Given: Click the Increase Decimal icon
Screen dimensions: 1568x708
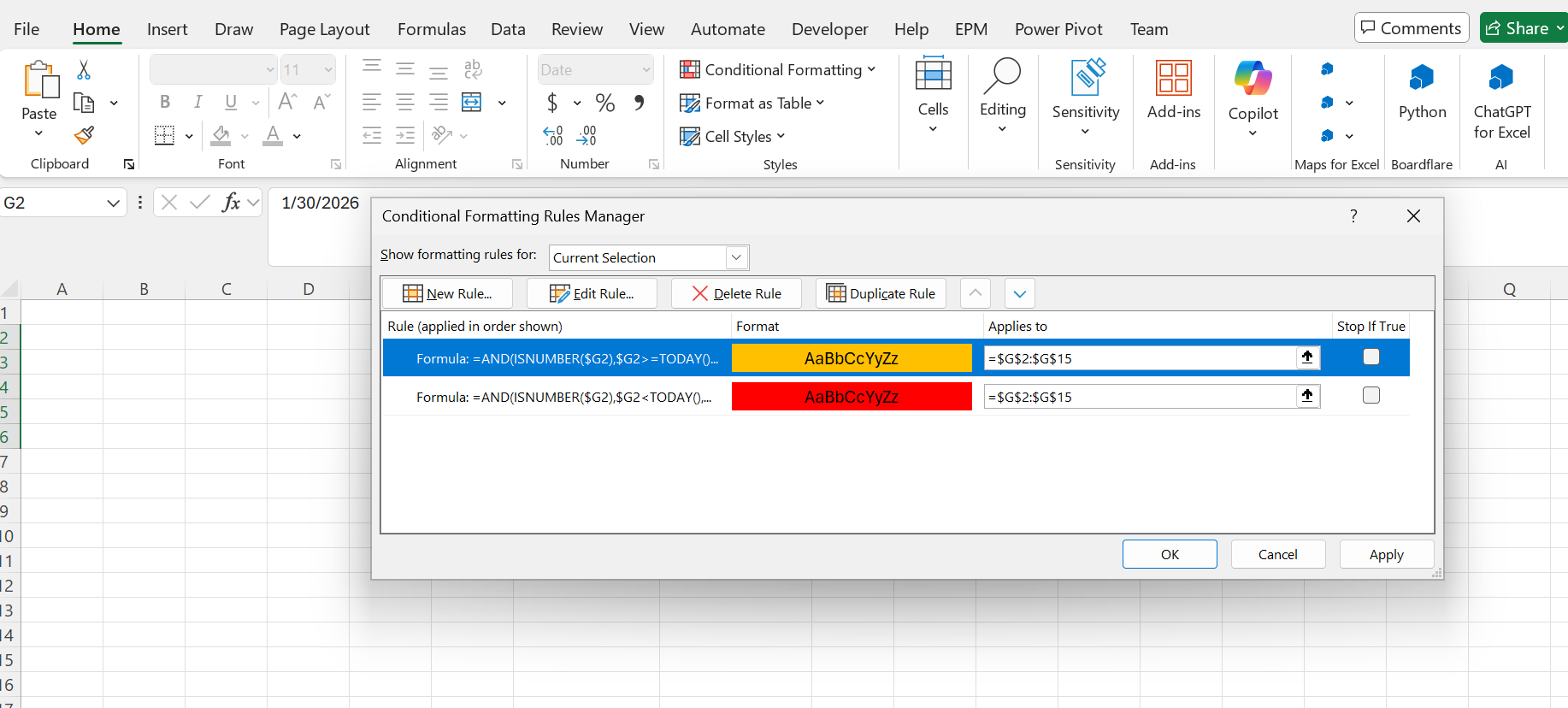Looking at the screenshot, I should 553,135.
